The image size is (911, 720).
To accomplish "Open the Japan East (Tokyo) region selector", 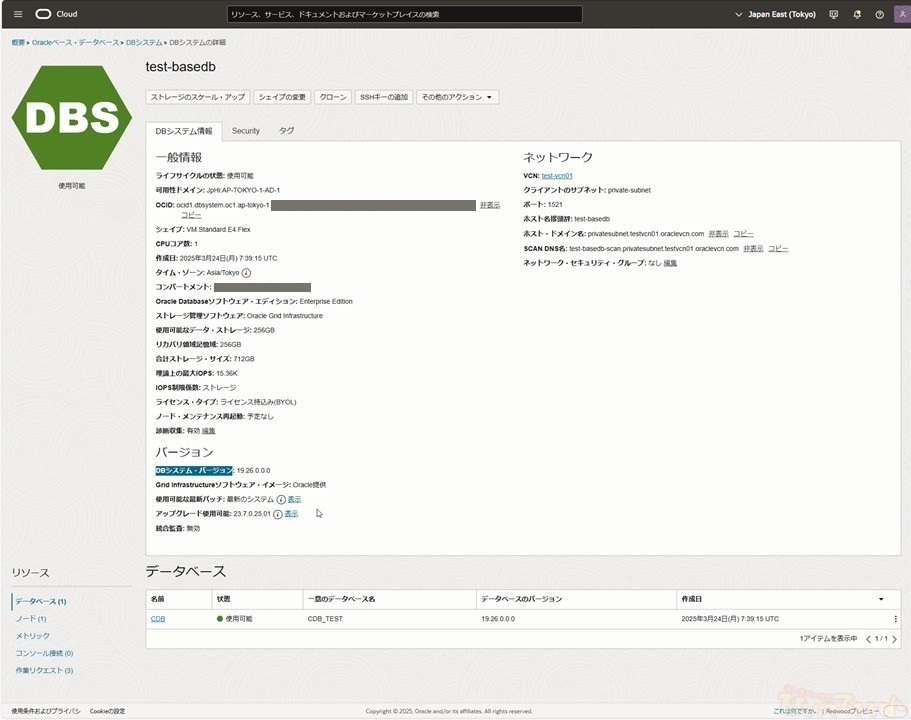I will pyautogui.click(x=780, y=14).
